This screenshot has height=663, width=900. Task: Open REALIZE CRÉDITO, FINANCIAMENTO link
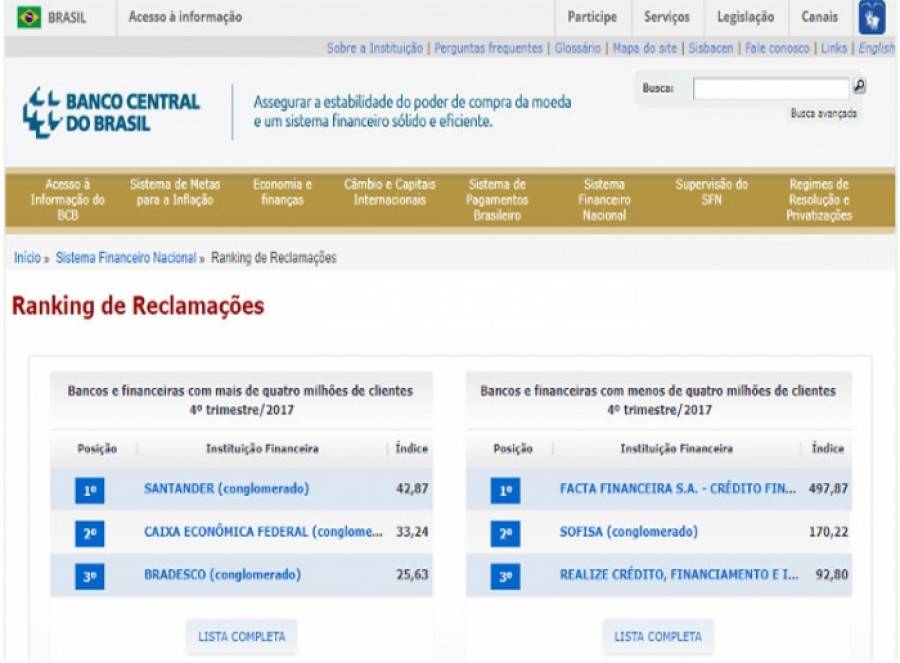point(678,575)
